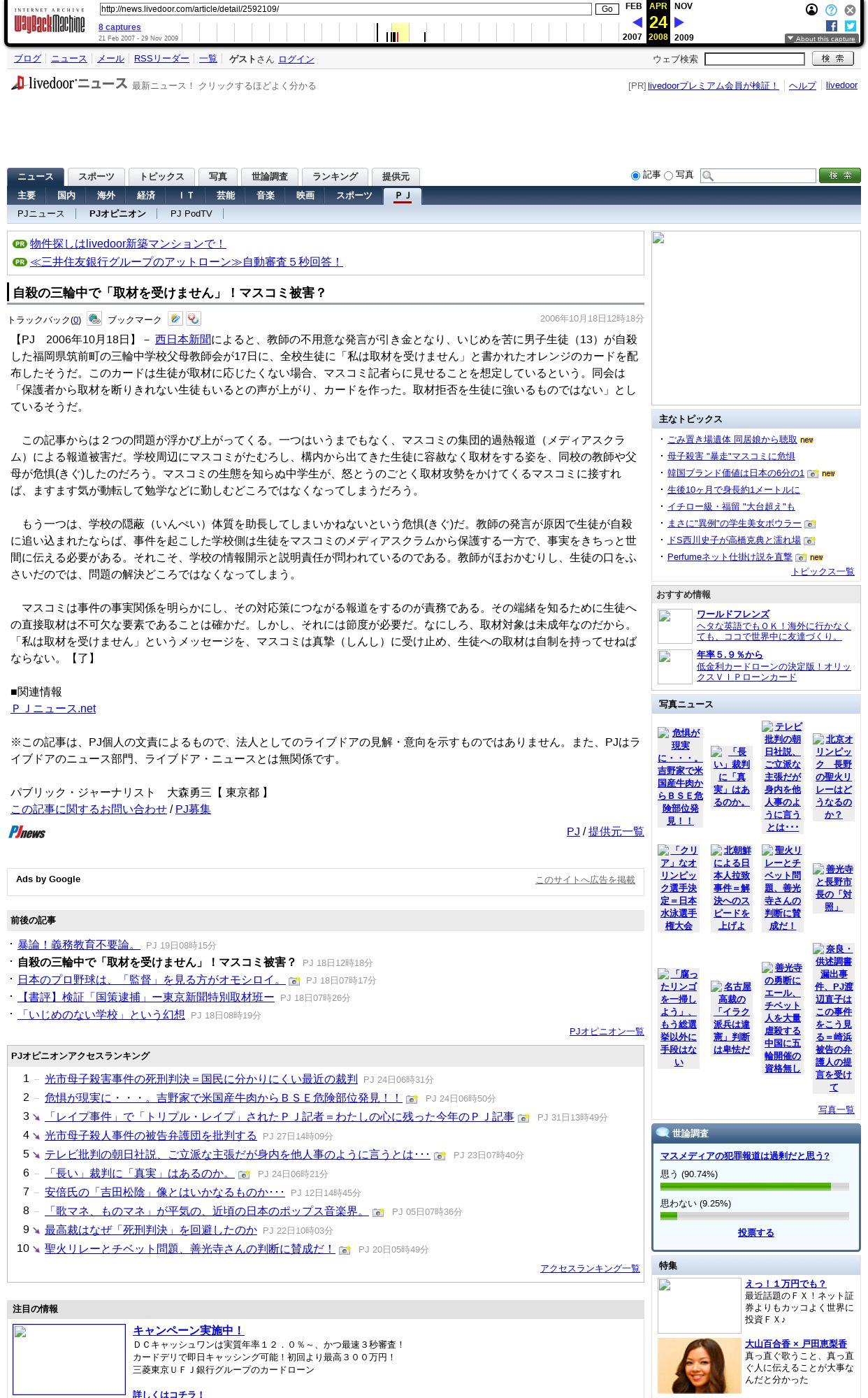Open the トピックス一覧 link
Screen dimensions: 868x1398
[x=823, y=572]
